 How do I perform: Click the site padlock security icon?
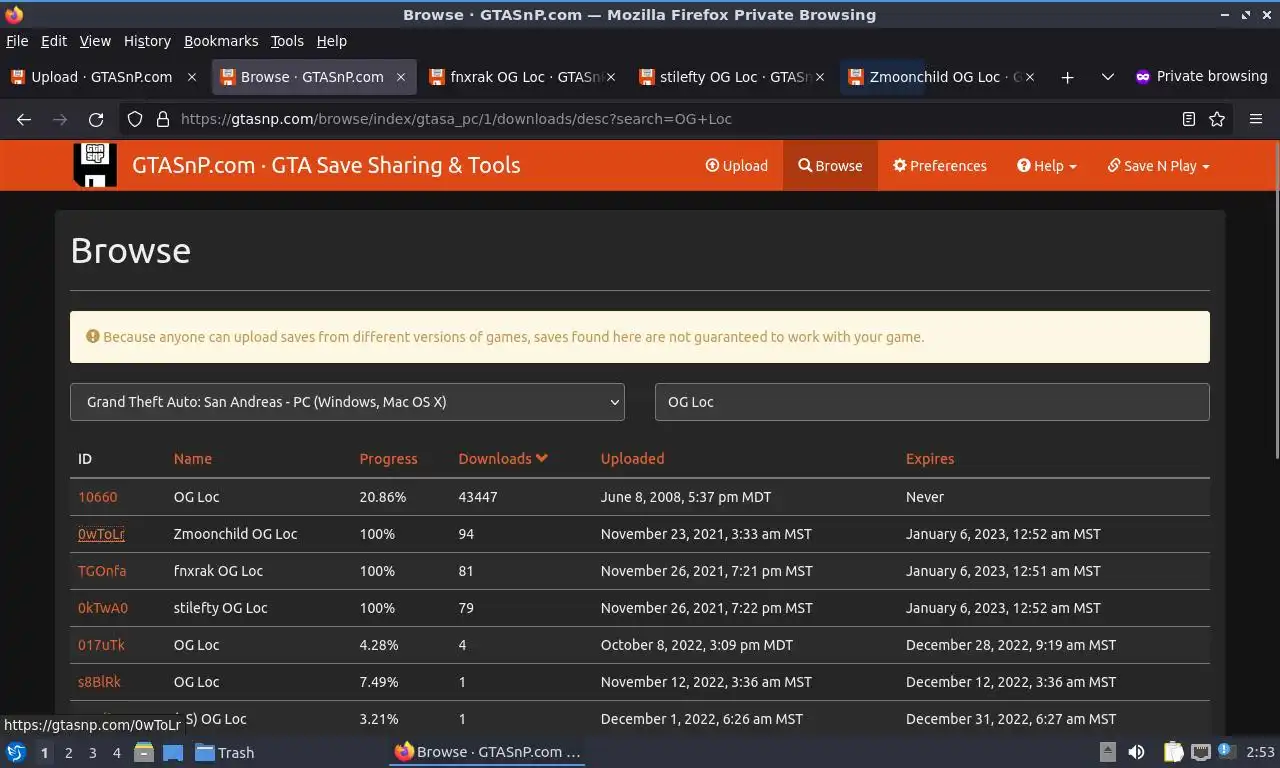point(163,119)
